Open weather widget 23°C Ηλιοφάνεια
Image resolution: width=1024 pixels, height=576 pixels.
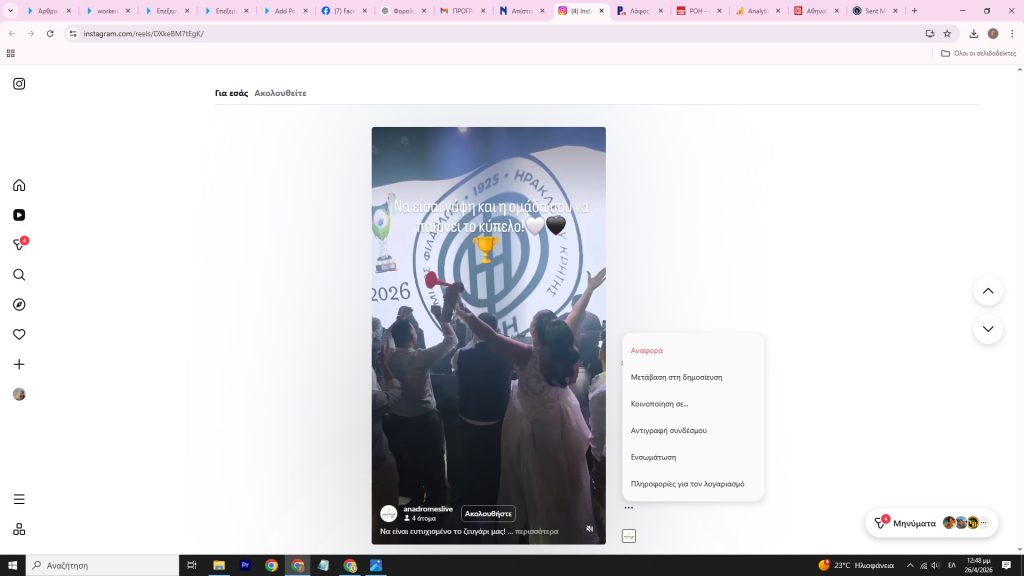(856, 566)
